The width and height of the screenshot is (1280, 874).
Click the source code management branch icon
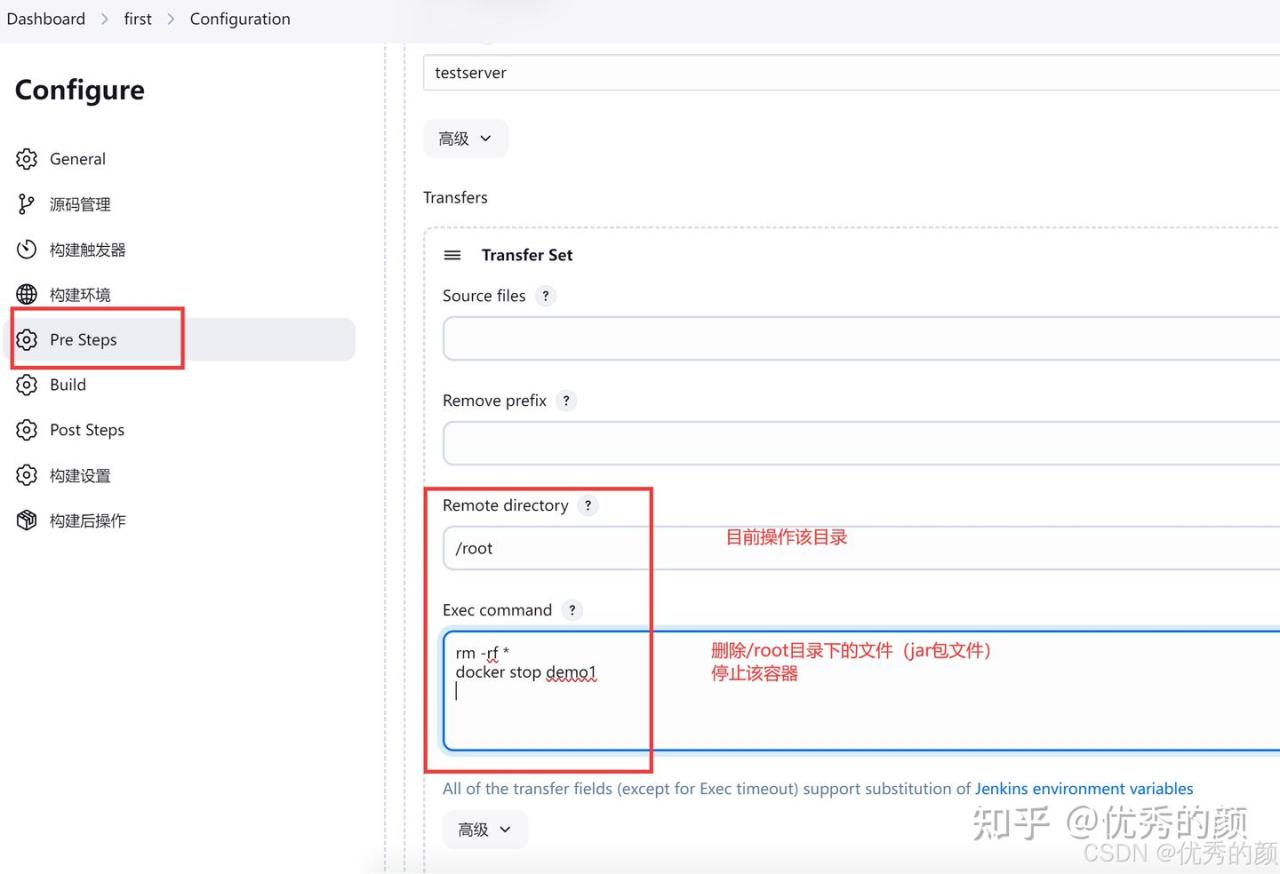point(27,204)
